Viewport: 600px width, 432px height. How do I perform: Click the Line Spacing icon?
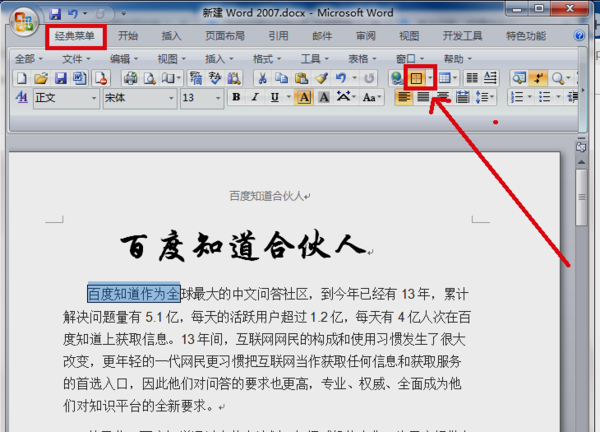click(481, 98)
